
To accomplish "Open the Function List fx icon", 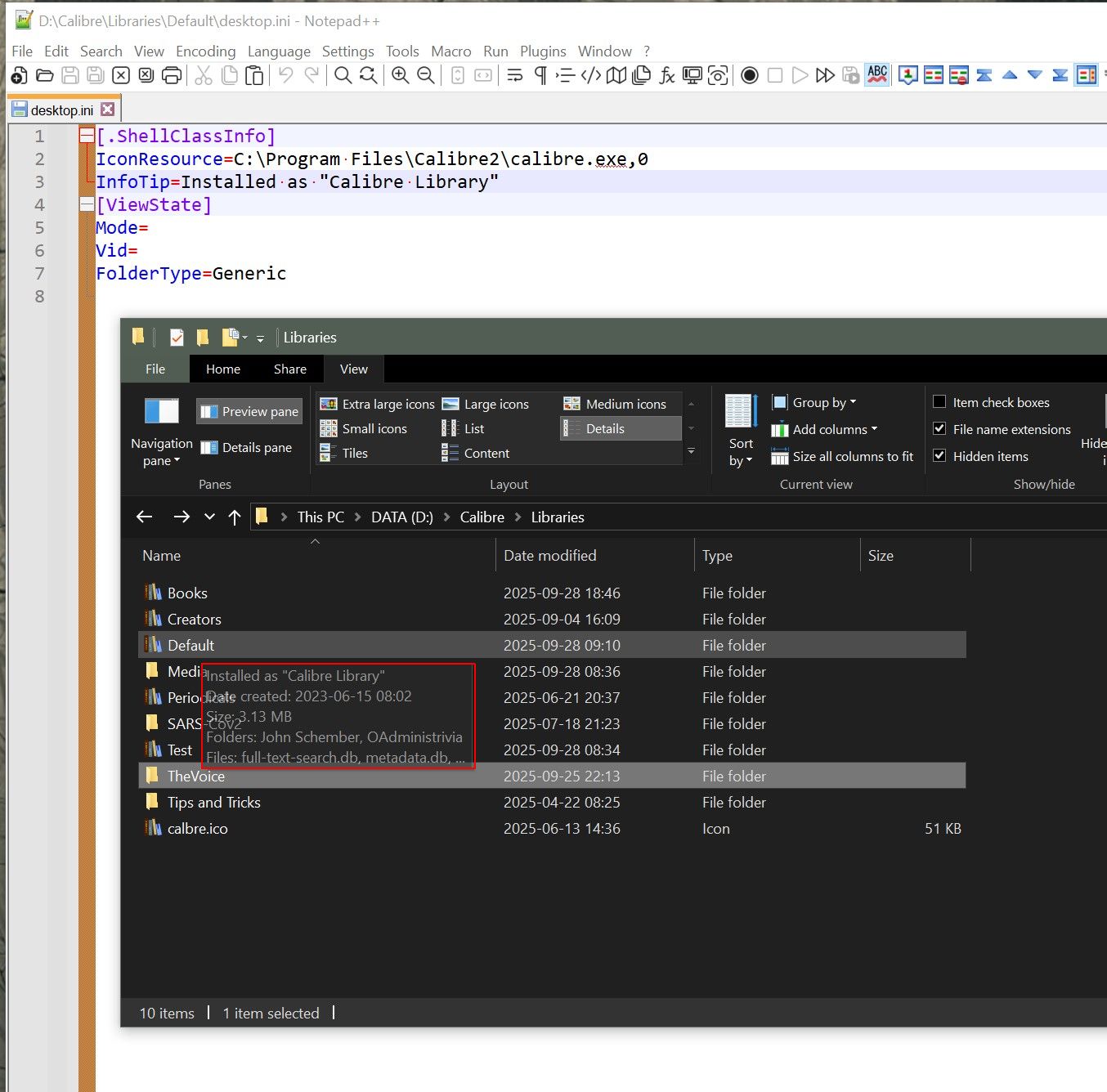I will click(x=667, y=76).
